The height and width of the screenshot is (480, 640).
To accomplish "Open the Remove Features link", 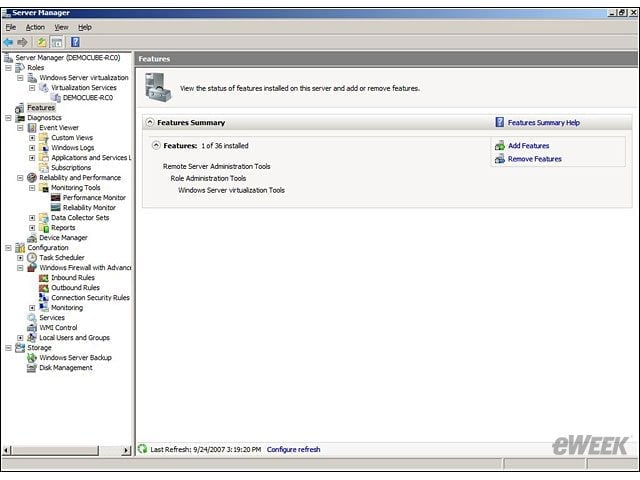I will click(535, 159).
